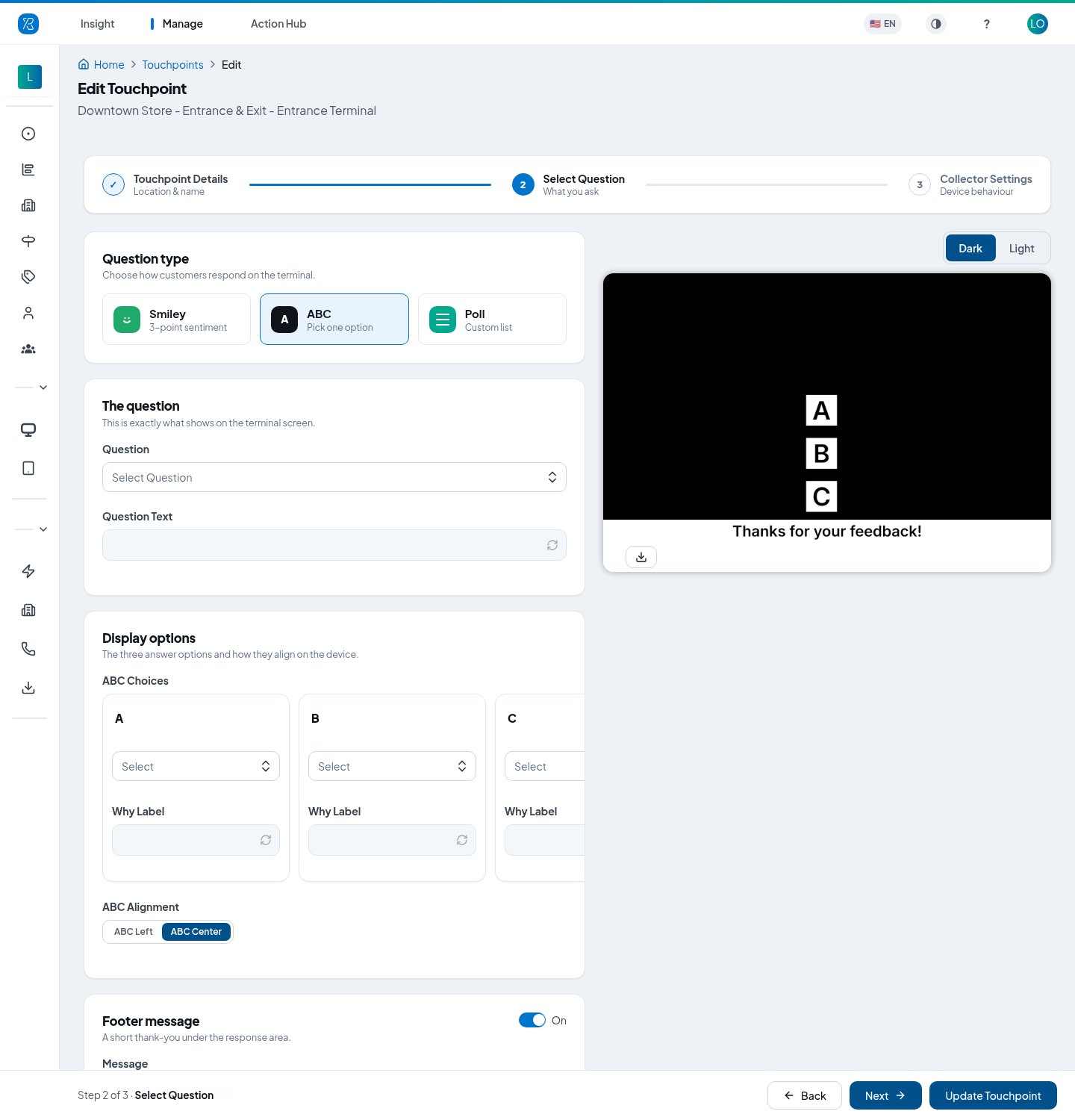1075x1120 pixels.
Task: Open the sidebar target circle icon
Action: tap(28, 134)
